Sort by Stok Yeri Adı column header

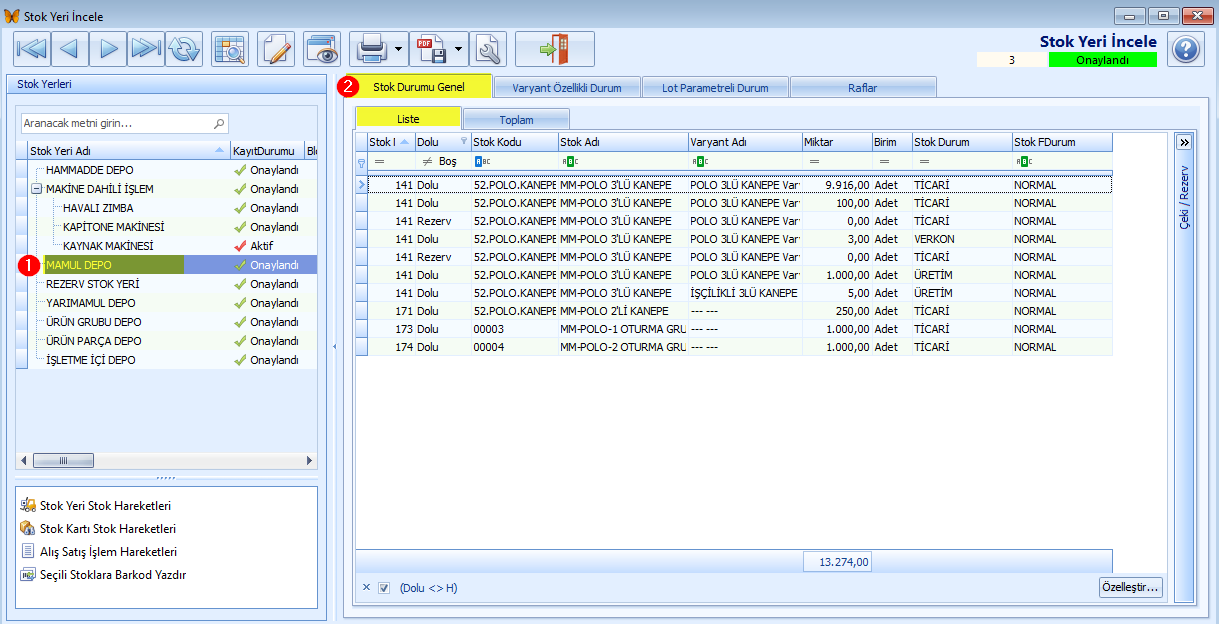tap(127, 151)
